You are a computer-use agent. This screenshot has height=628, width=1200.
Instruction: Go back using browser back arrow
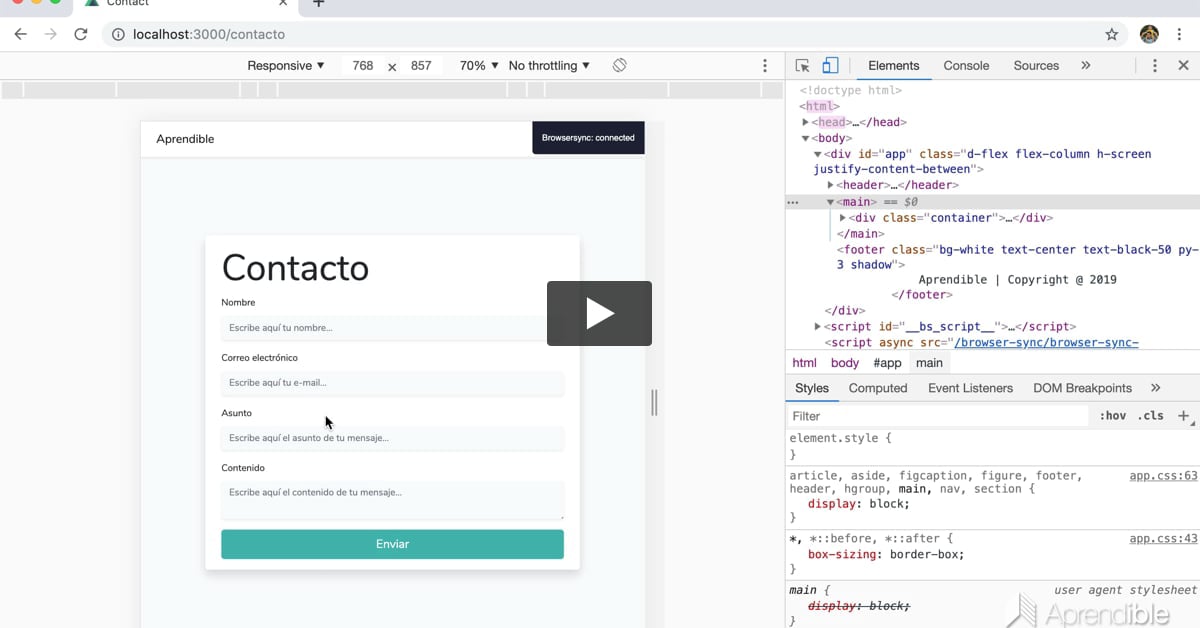point(20,34)
